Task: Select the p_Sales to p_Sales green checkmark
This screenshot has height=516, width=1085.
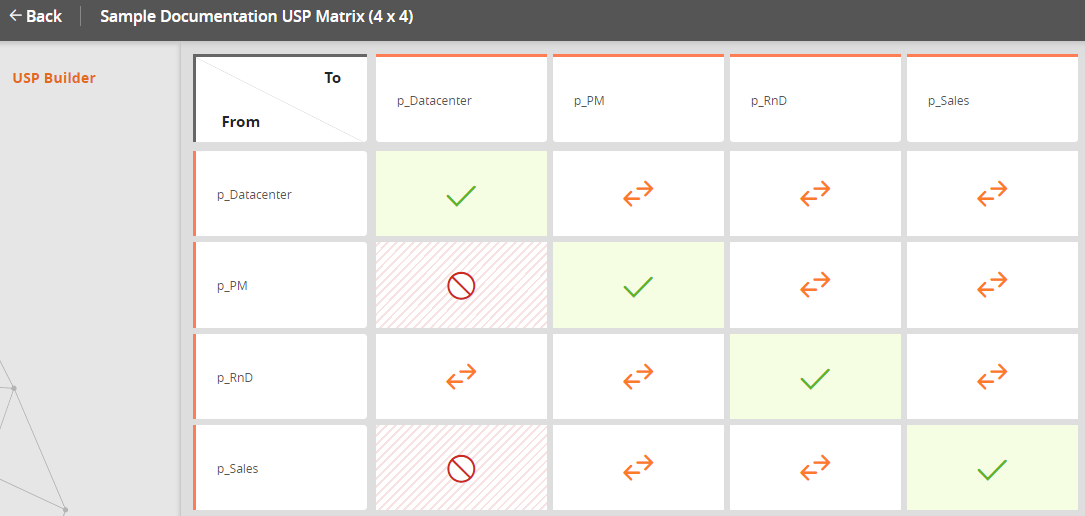Action: click(992, 468)
